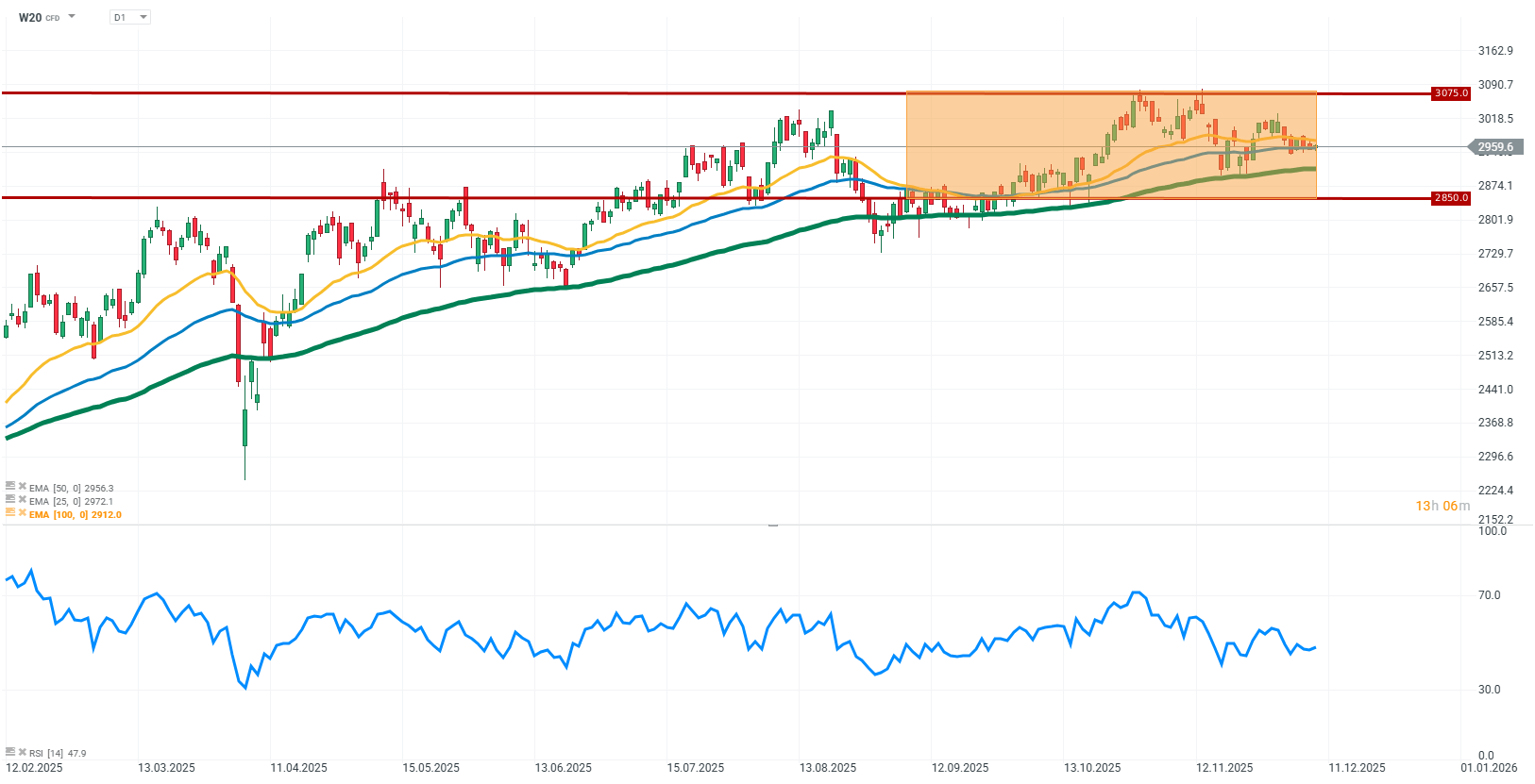
Task: Click the 2513.2 price axis label
Action: point(1495,356)
